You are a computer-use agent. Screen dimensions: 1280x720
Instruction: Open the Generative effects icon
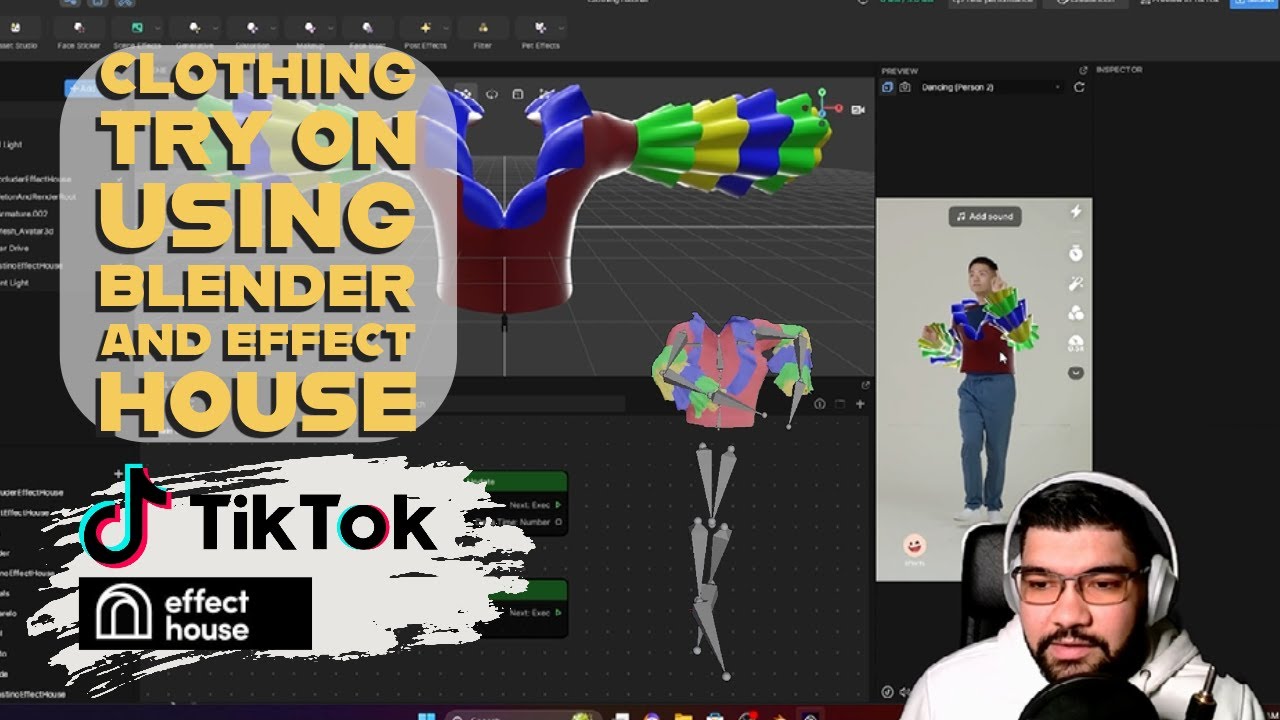tap(194, 28)
